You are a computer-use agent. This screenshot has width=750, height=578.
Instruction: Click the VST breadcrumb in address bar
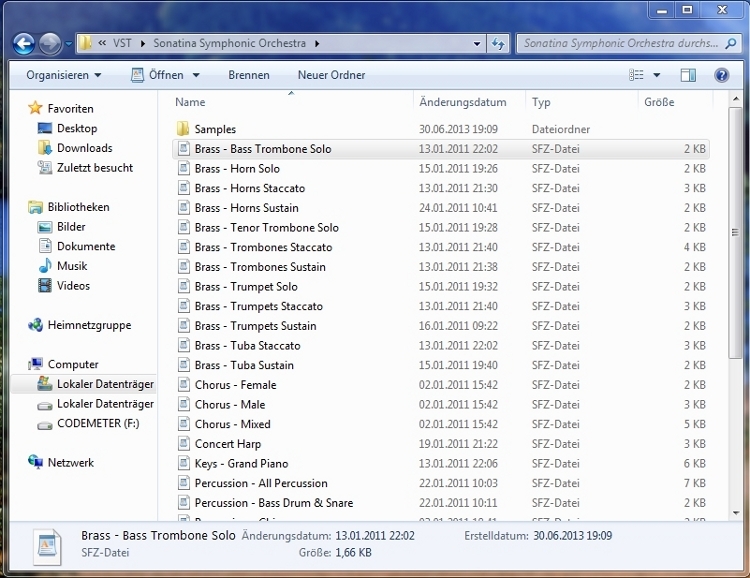coord(122,43)
